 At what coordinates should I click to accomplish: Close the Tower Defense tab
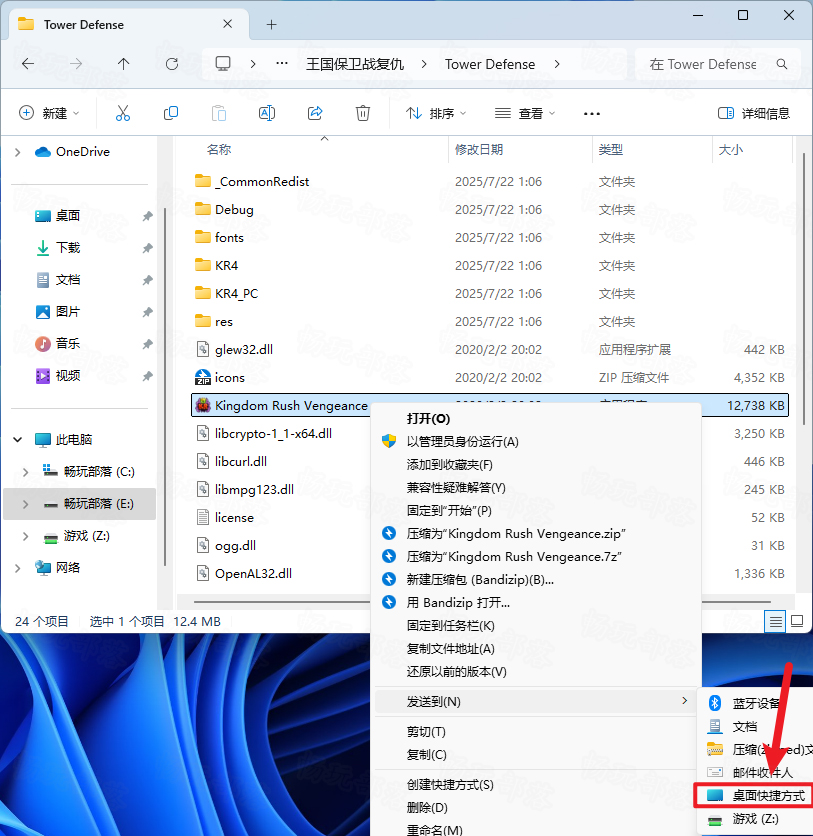(227, 24)
